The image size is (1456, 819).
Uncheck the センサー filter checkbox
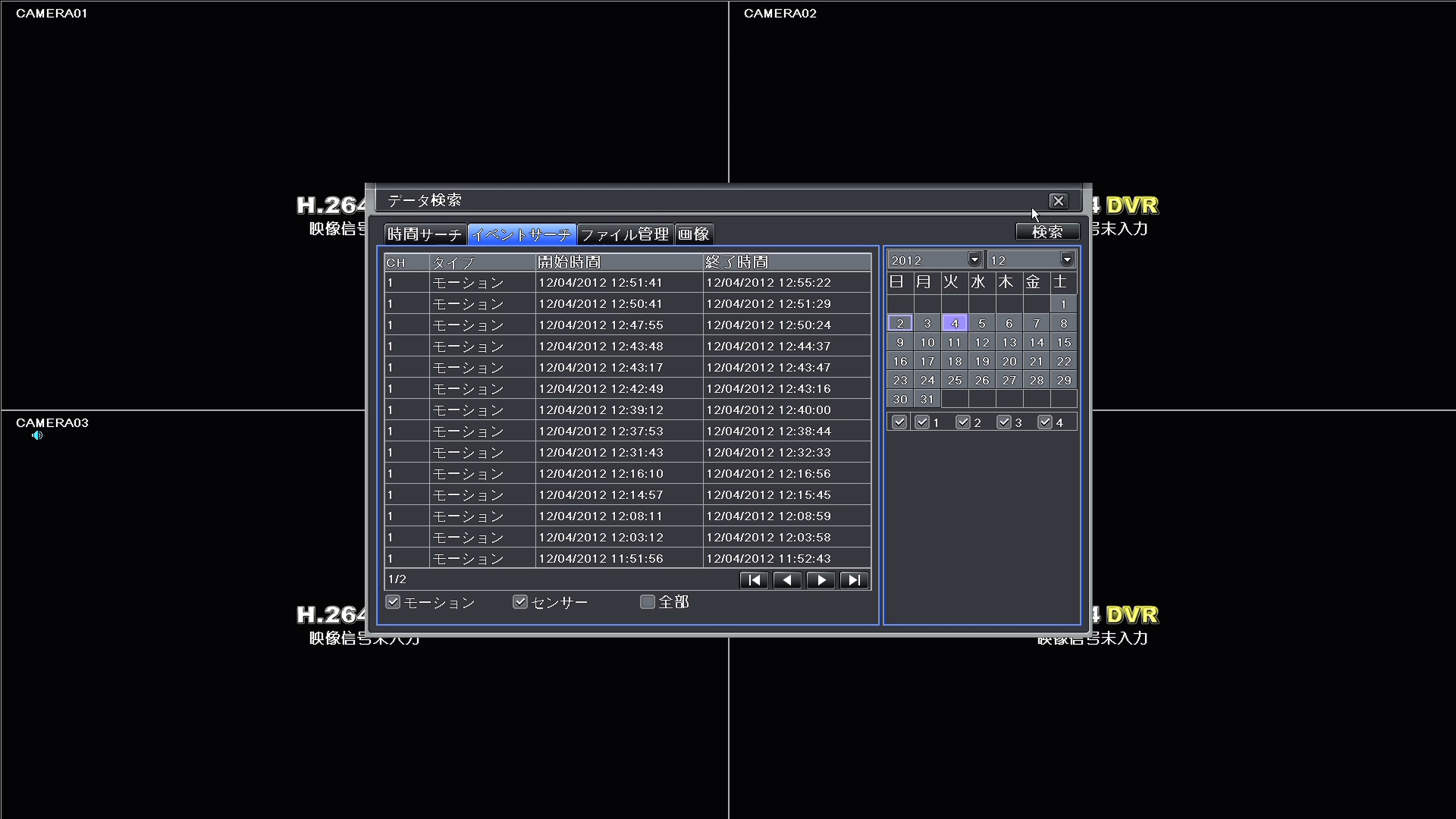(x=519, y=601)
